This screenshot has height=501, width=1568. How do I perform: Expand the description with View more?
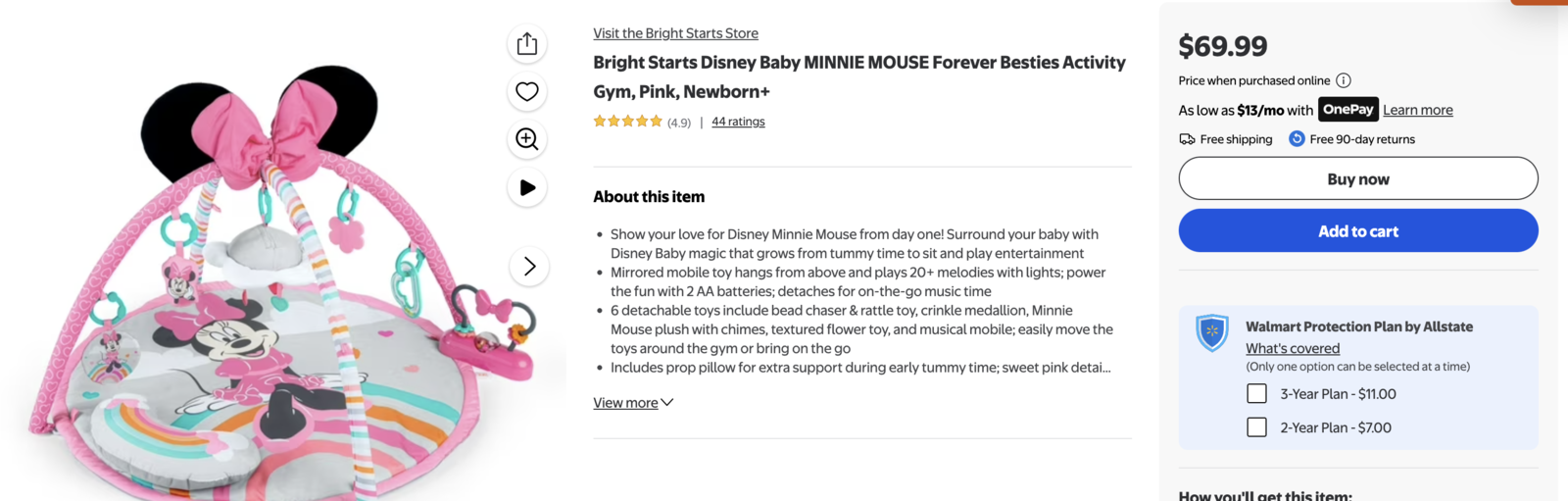click(x=625, y=403)
